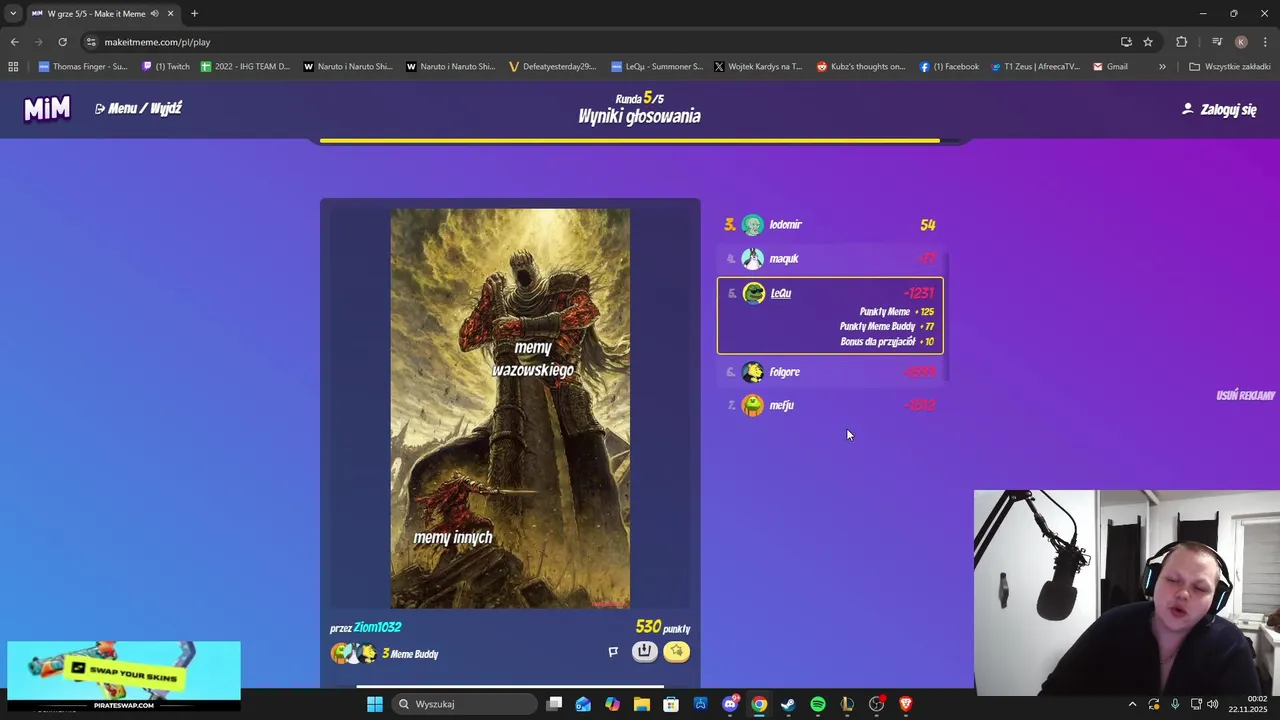Open the (1) Twitch bookmark
The height and width of the screenshot is (720, 1280).
point(166,67)
